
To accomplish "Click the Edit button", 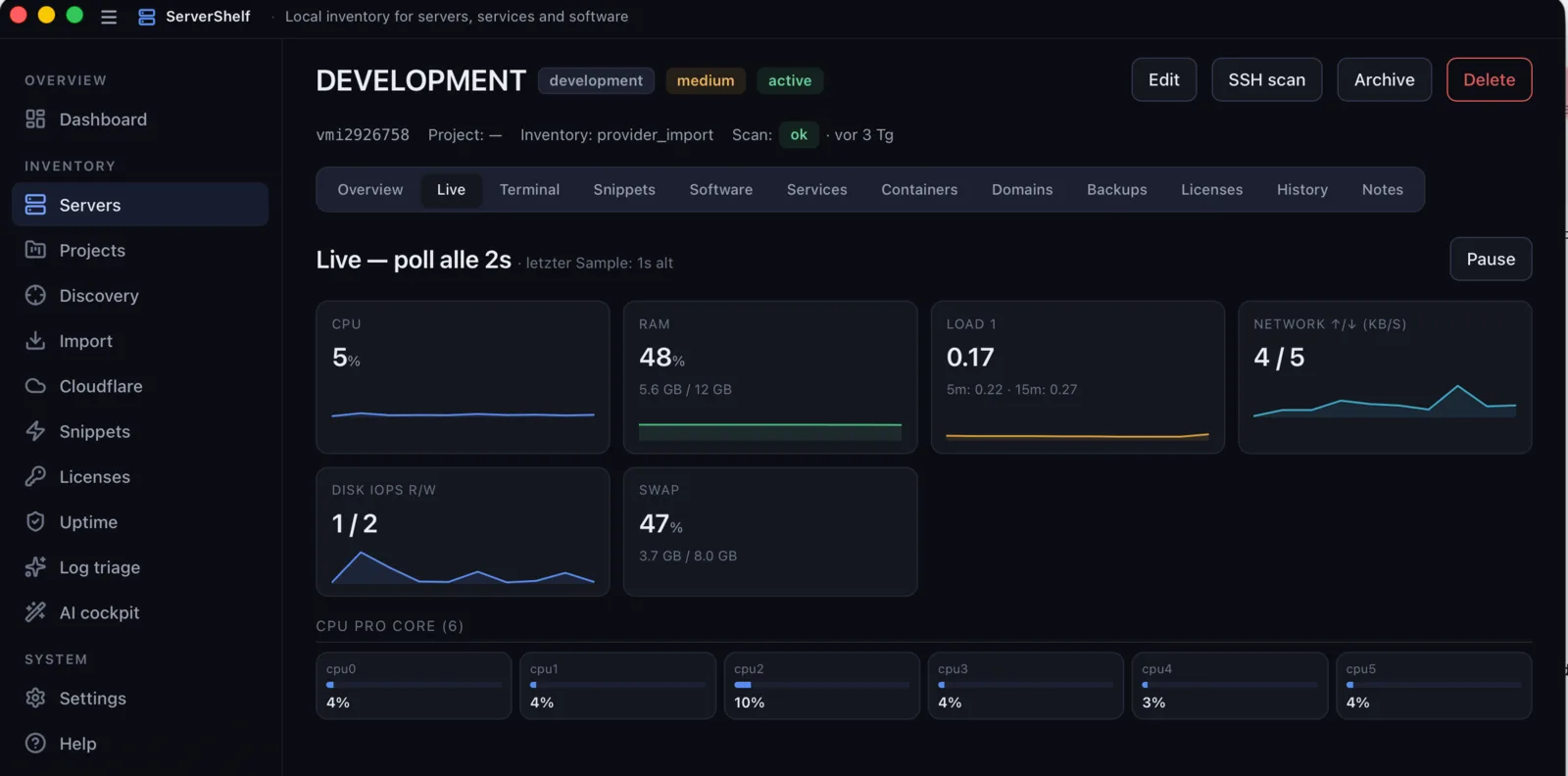I will [x=1164, y=79].
